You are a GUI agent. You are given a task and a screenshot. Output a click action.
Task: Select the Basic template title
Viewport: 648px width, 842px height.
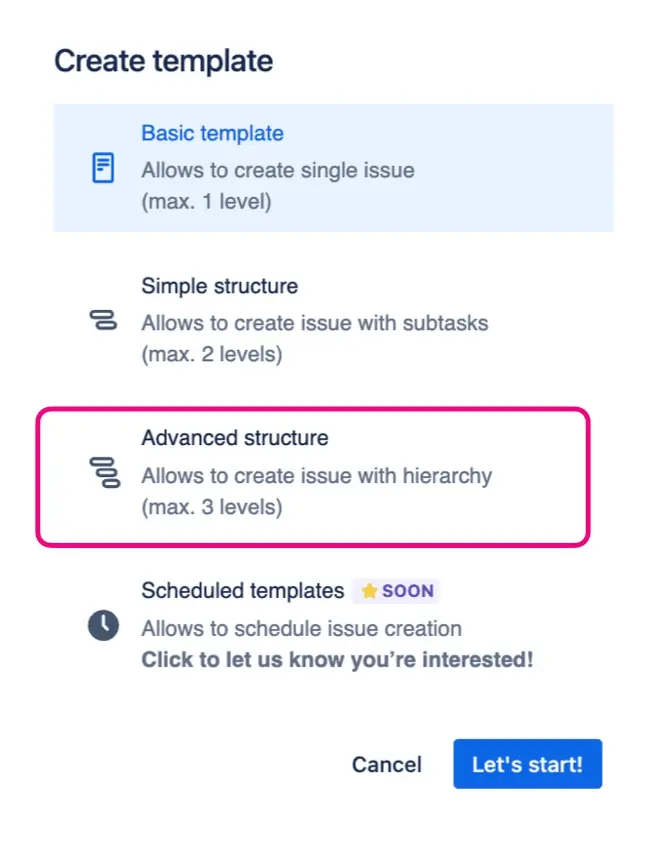[212, 133]
